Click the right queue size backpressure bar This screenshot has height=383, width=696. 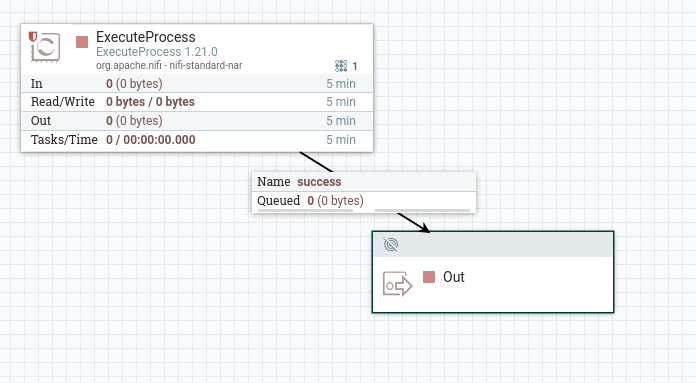pyautogui.click(x=422, y=210)
